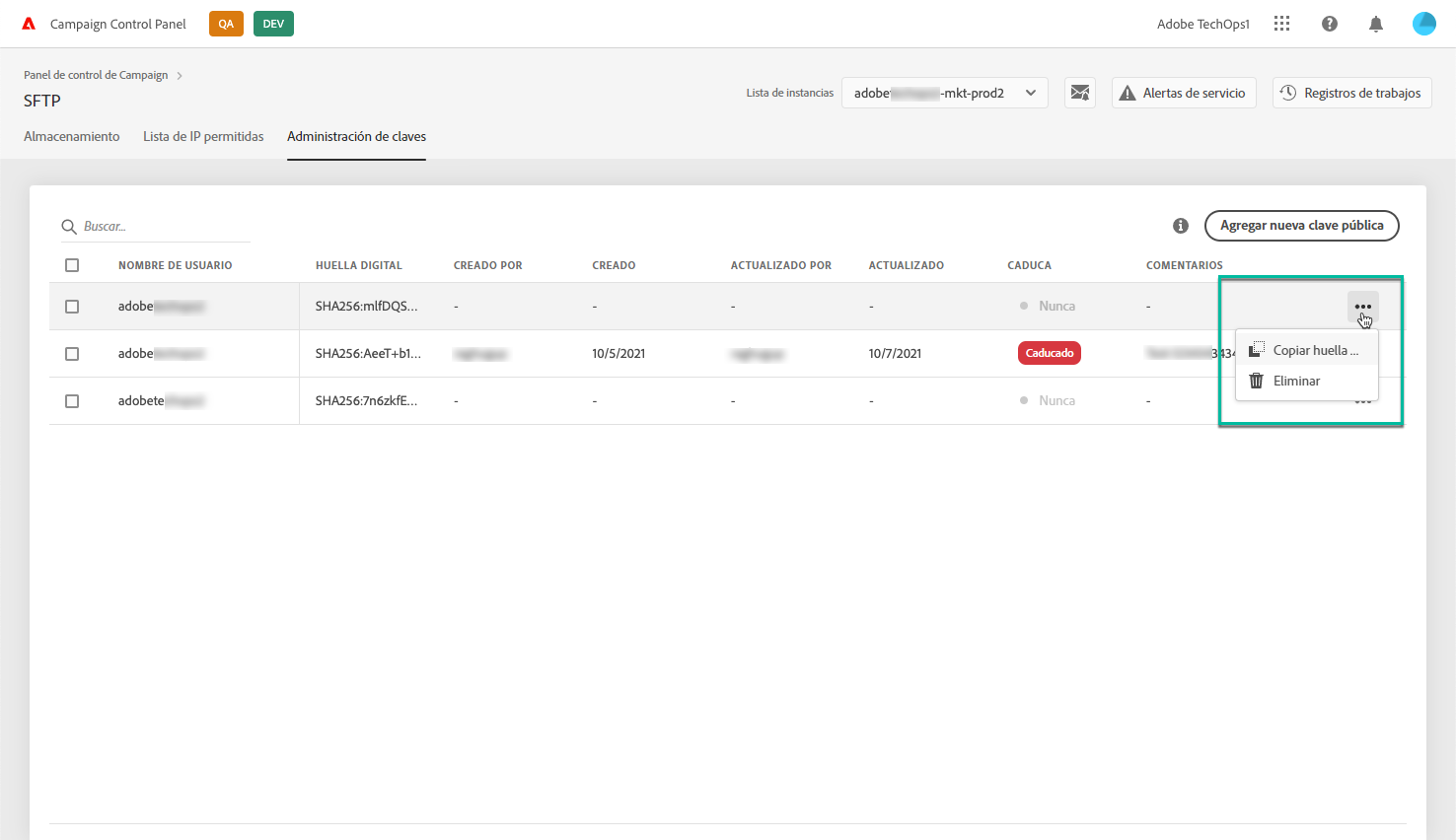
Task: Select the Administración de claves tab
Action: (x=357, y=136)
